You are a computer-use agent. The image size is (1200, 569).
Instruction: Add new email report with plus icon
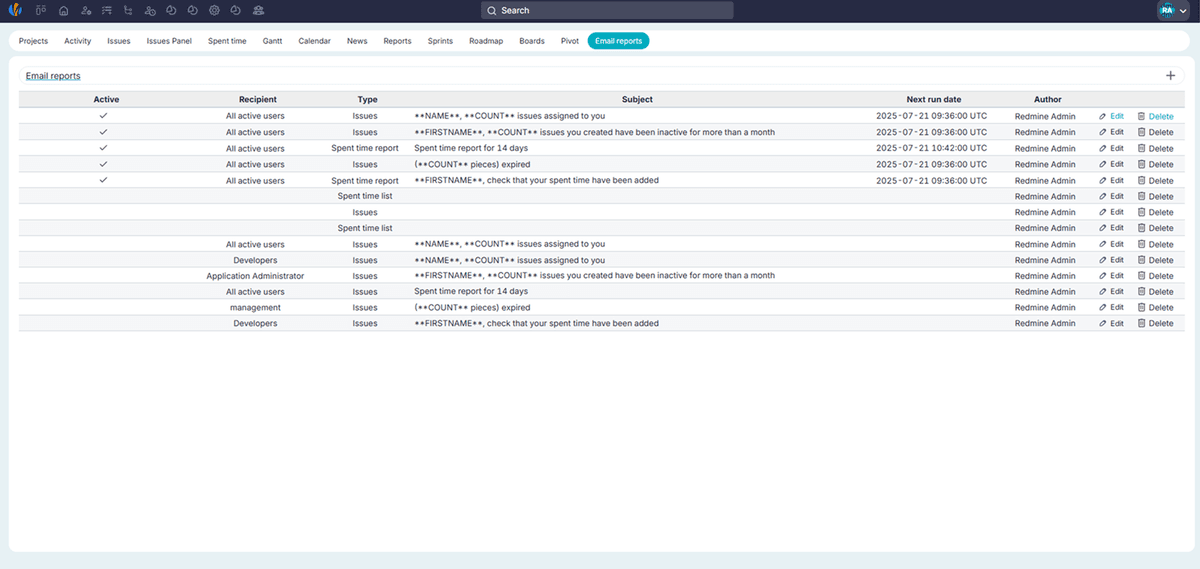1171,76
